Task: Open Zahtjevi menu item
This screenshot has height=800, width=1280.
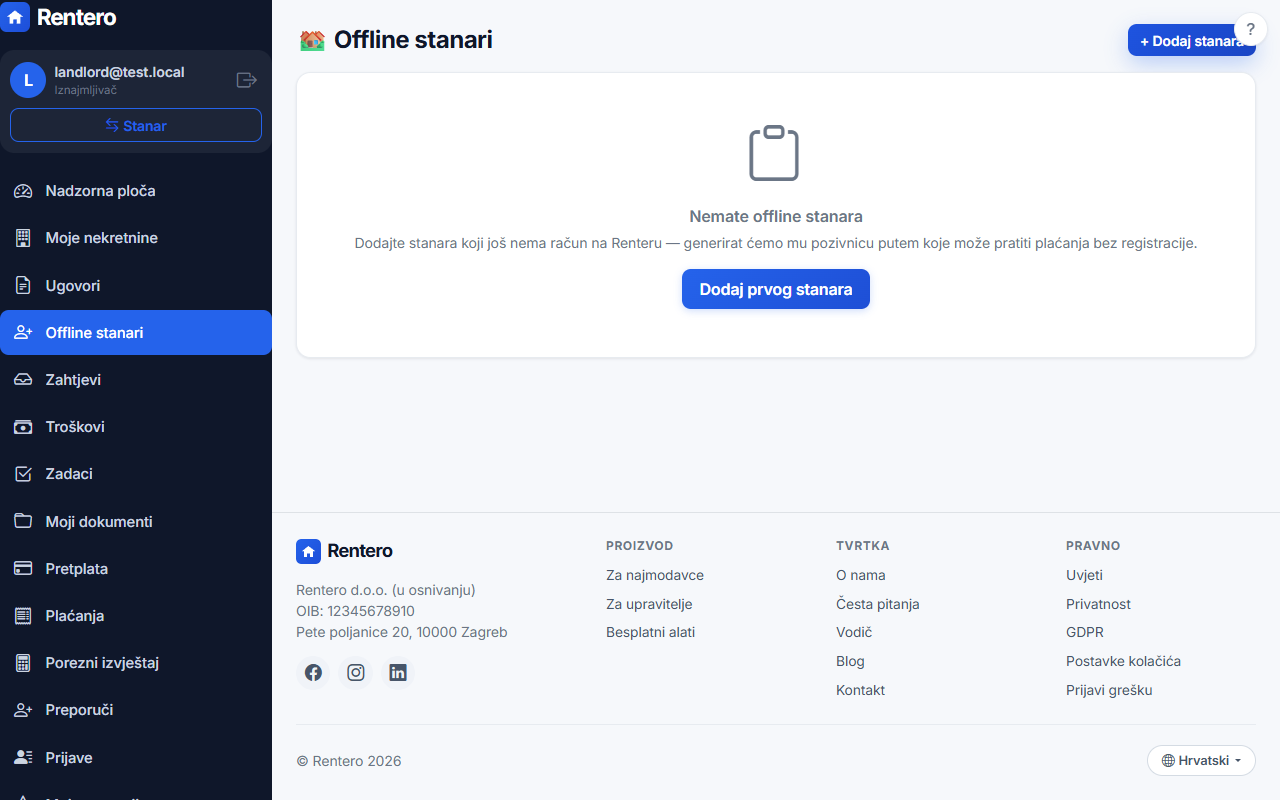Action: pos(136,380)
